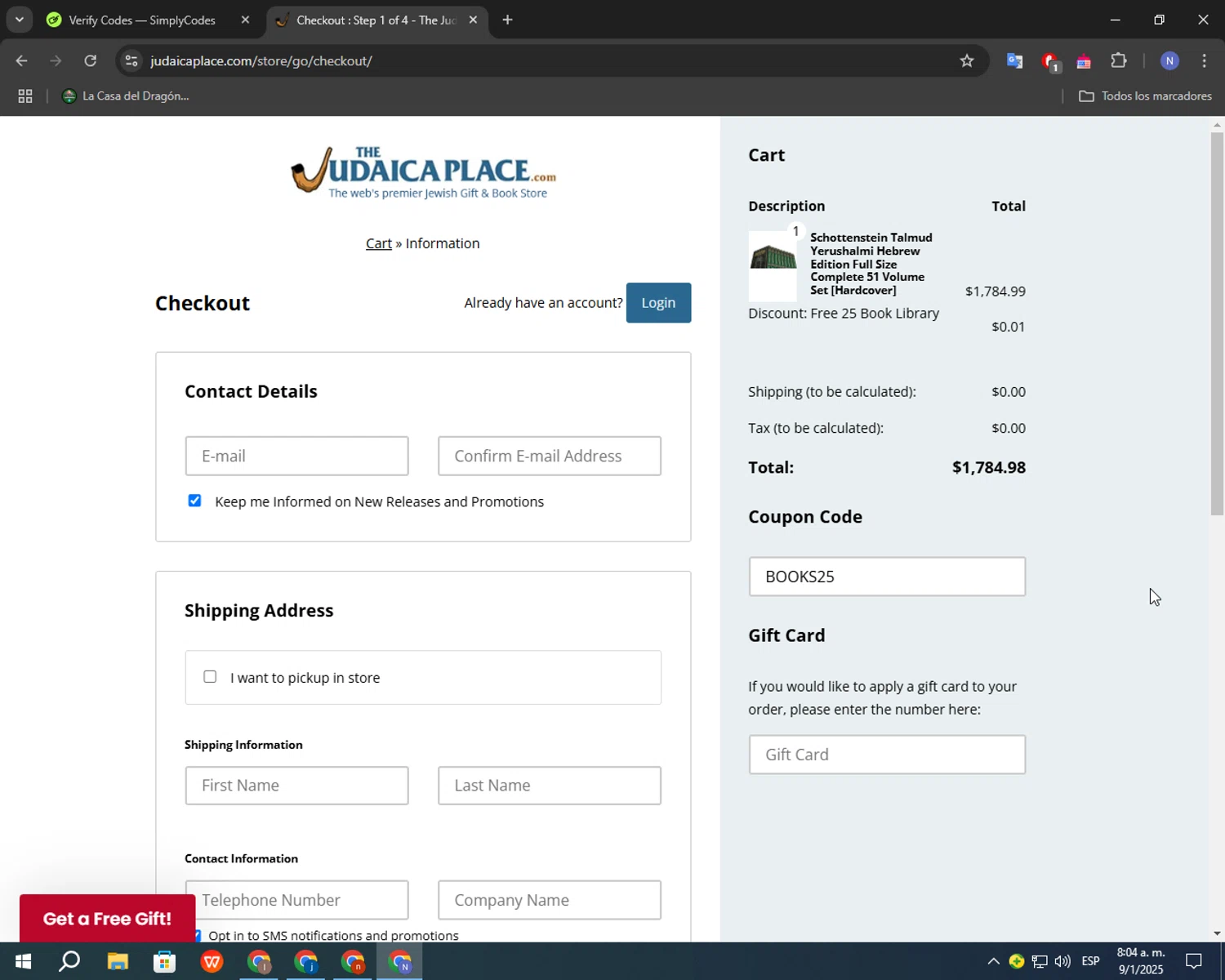This screenshot has height=980, width=1225.
Task: Uncheck Keep me Informed on New Releases
Action: tap(194, 501)
